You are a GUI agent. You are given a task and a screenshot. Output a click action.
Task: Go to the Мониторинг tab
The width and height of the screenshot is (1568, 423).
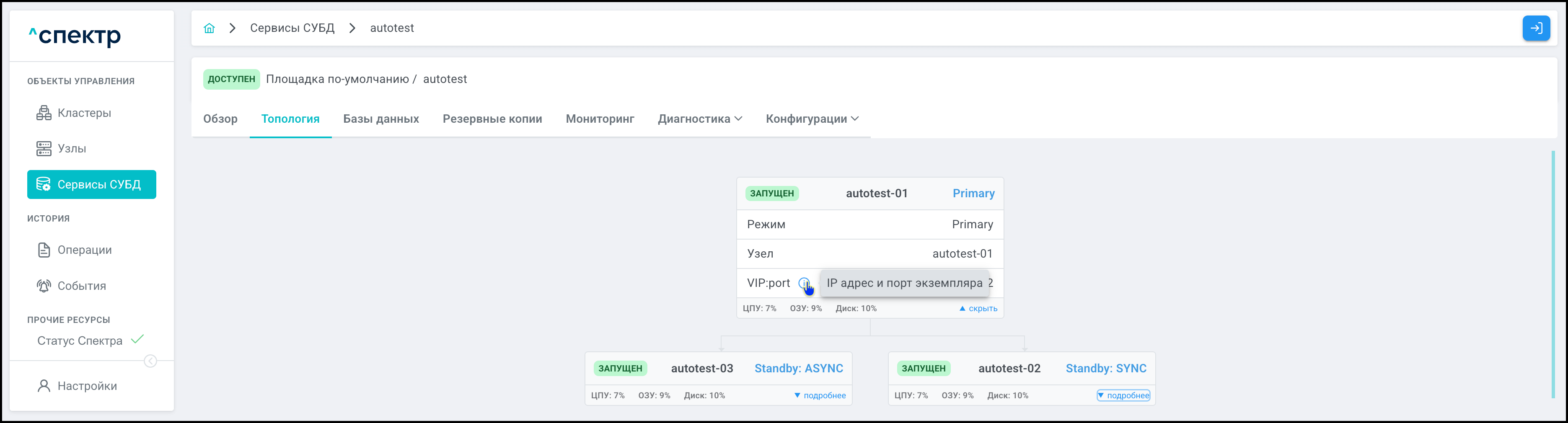(x=600, y=119)
